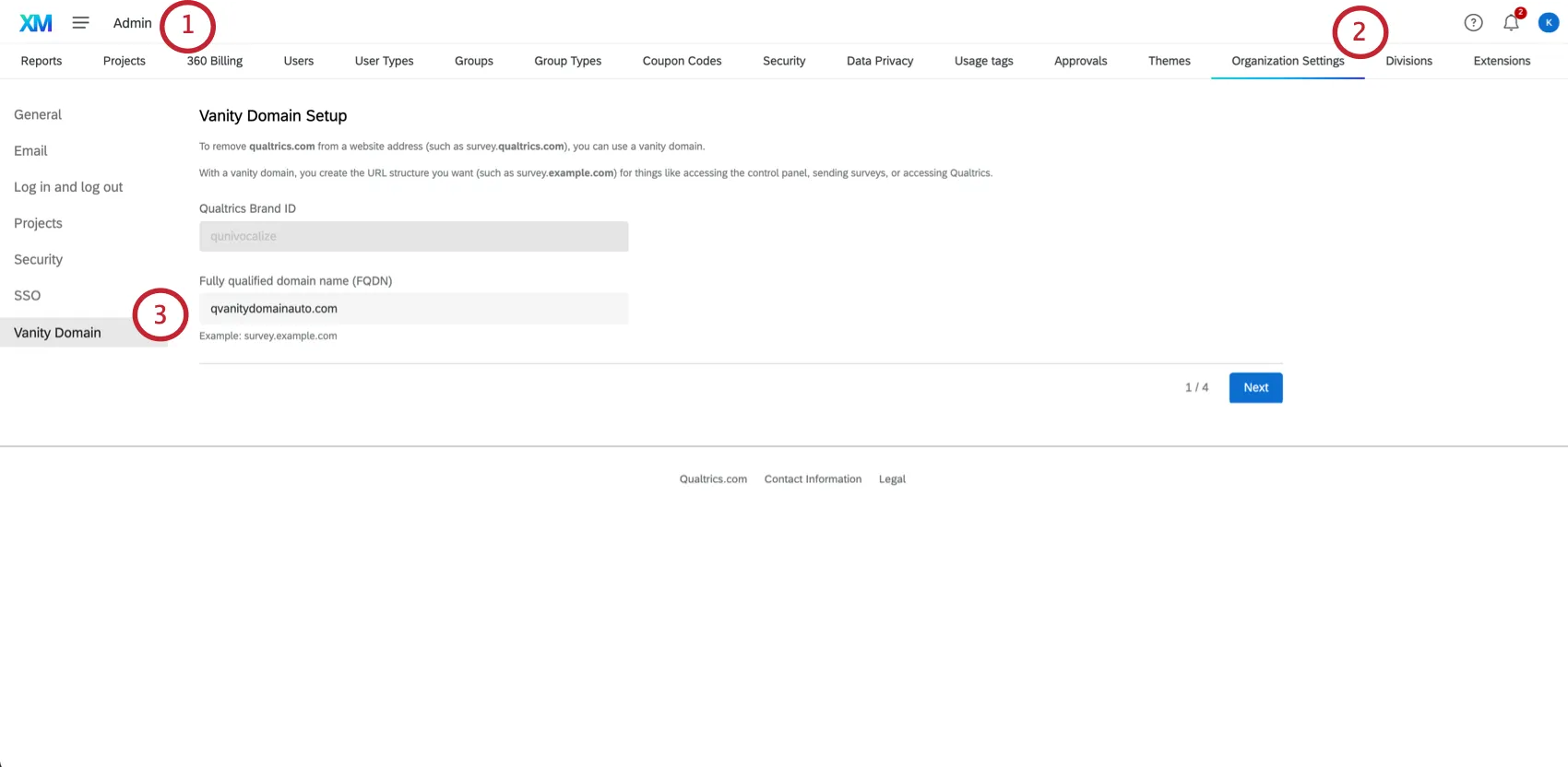1568x767 pixels.
Task: Click the Qualtrics Brand ID label
Action: (247, 208)
